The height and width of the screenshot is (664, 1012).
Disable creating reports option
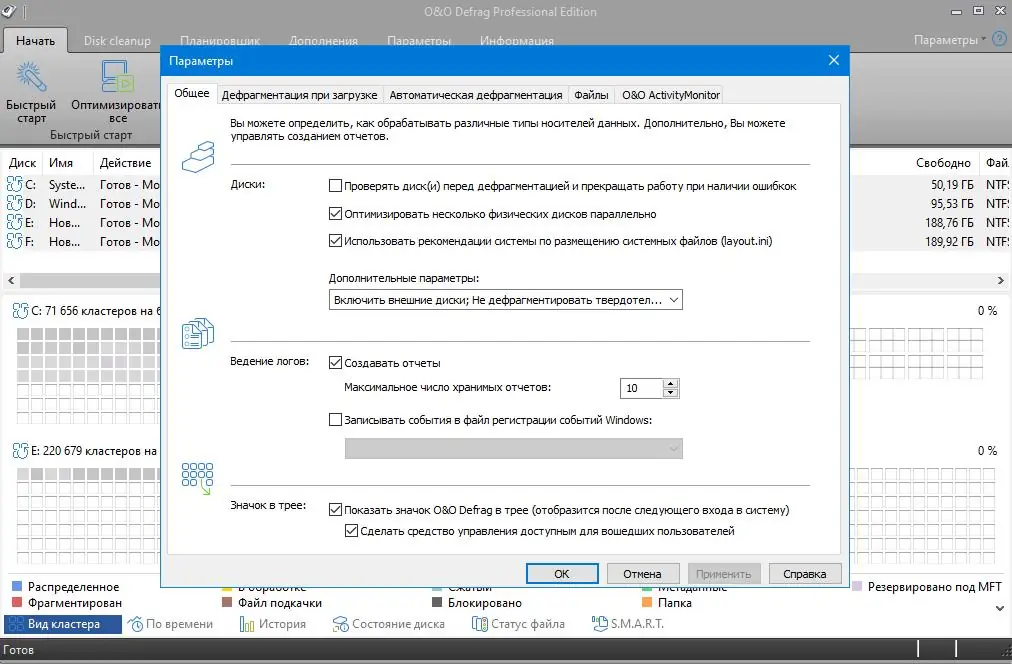pos(337,362)
